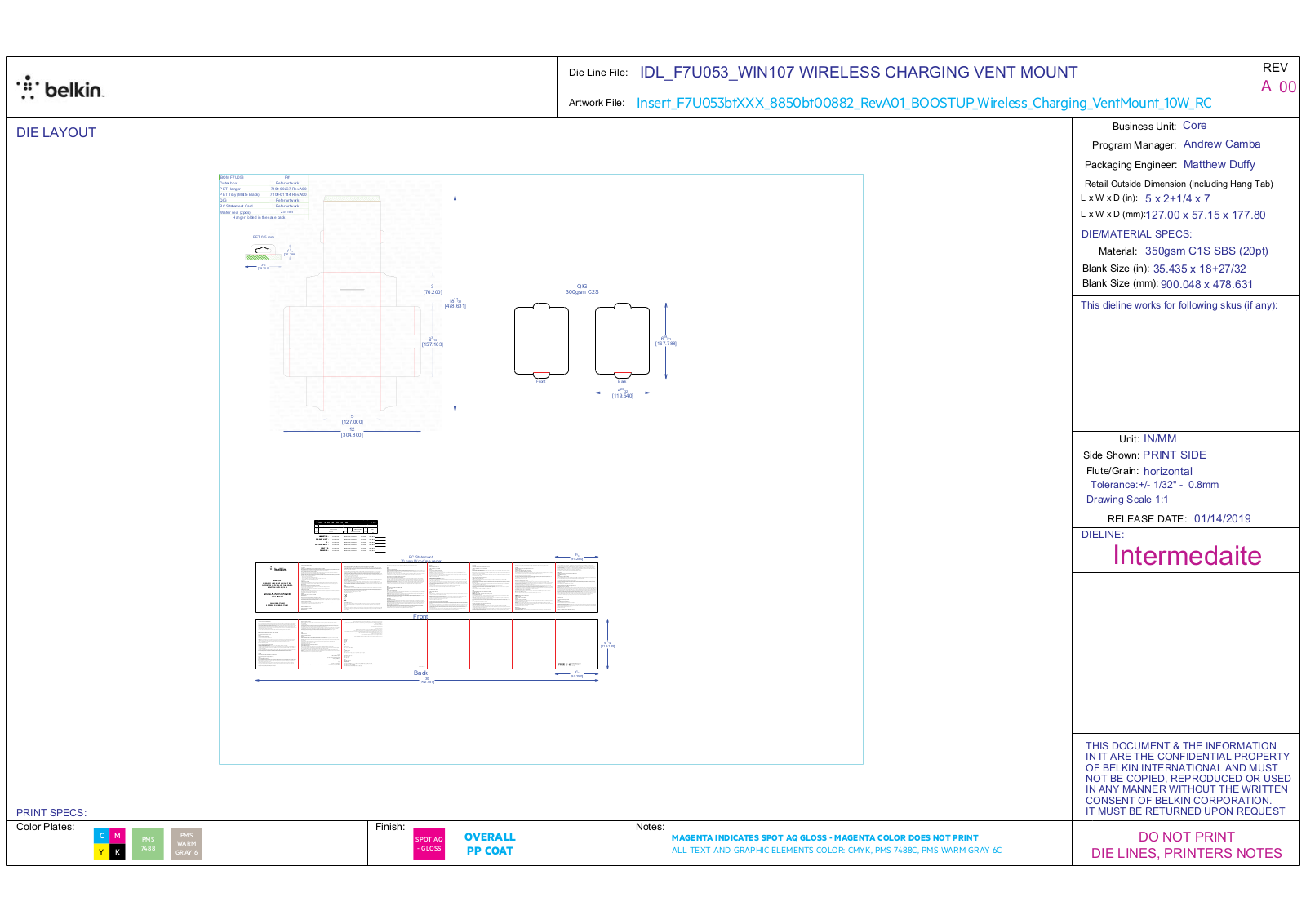Click the 'Front' label under RC Statement
Viewport: 1306px width, 924px height.
point(420,616)
